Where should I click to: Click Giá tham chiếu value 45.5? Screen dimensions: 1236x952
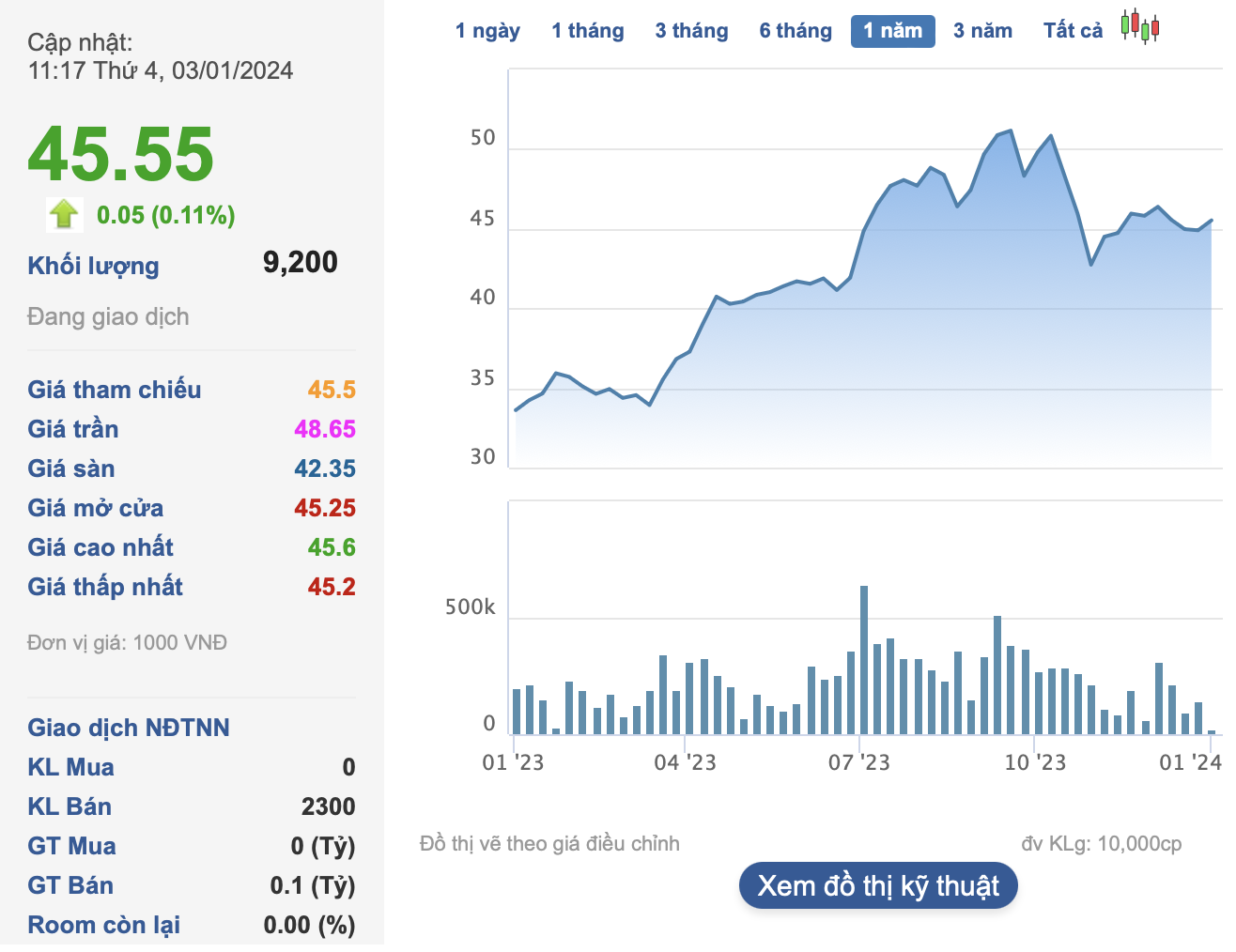332,390
